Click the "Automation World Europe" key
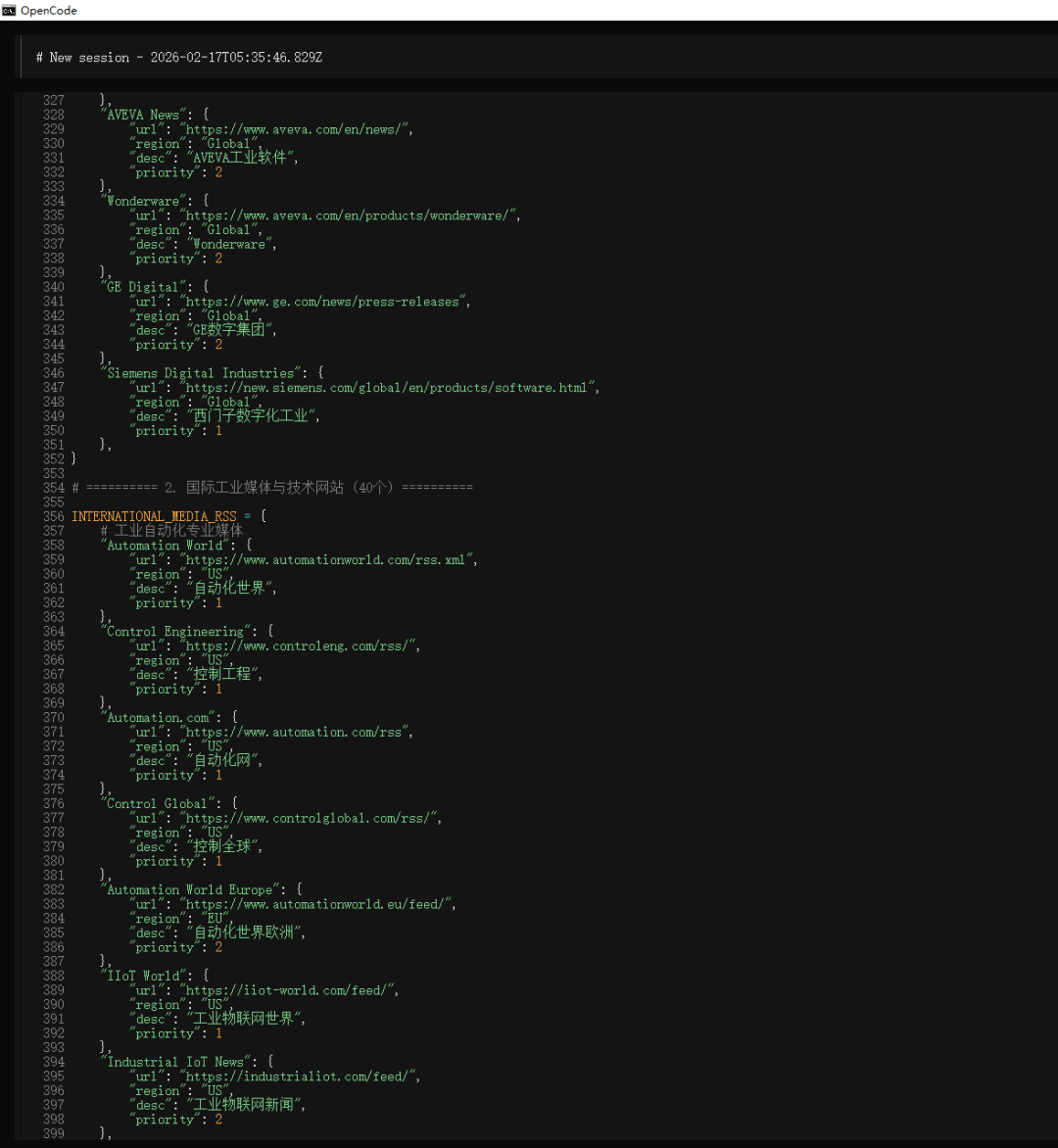 [x=190, y=890]
